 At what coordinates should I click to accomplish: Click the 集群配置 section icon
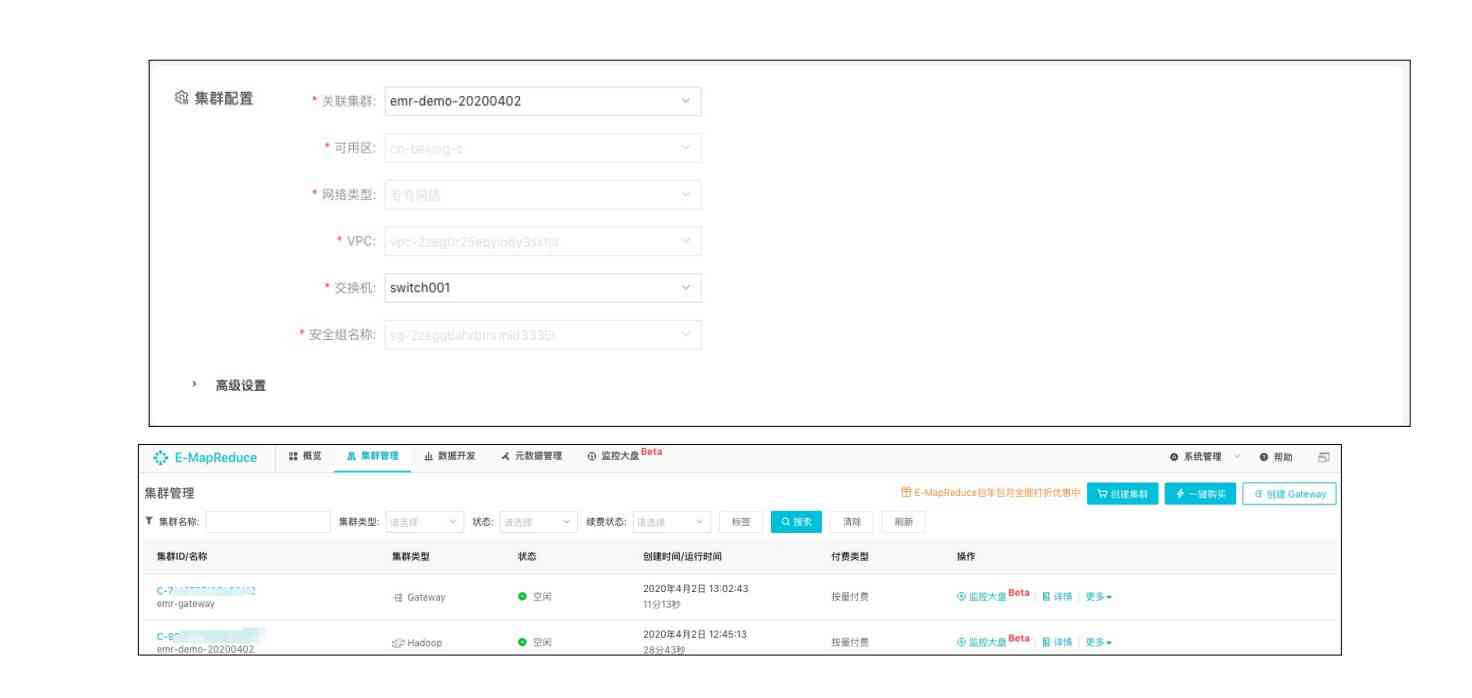(181, 98)
